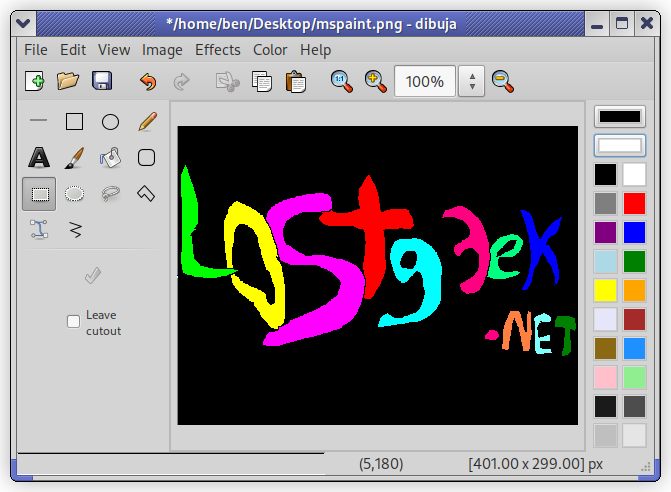Select the Rounded rectangle tool
The image size is (671, 492).
146,157
